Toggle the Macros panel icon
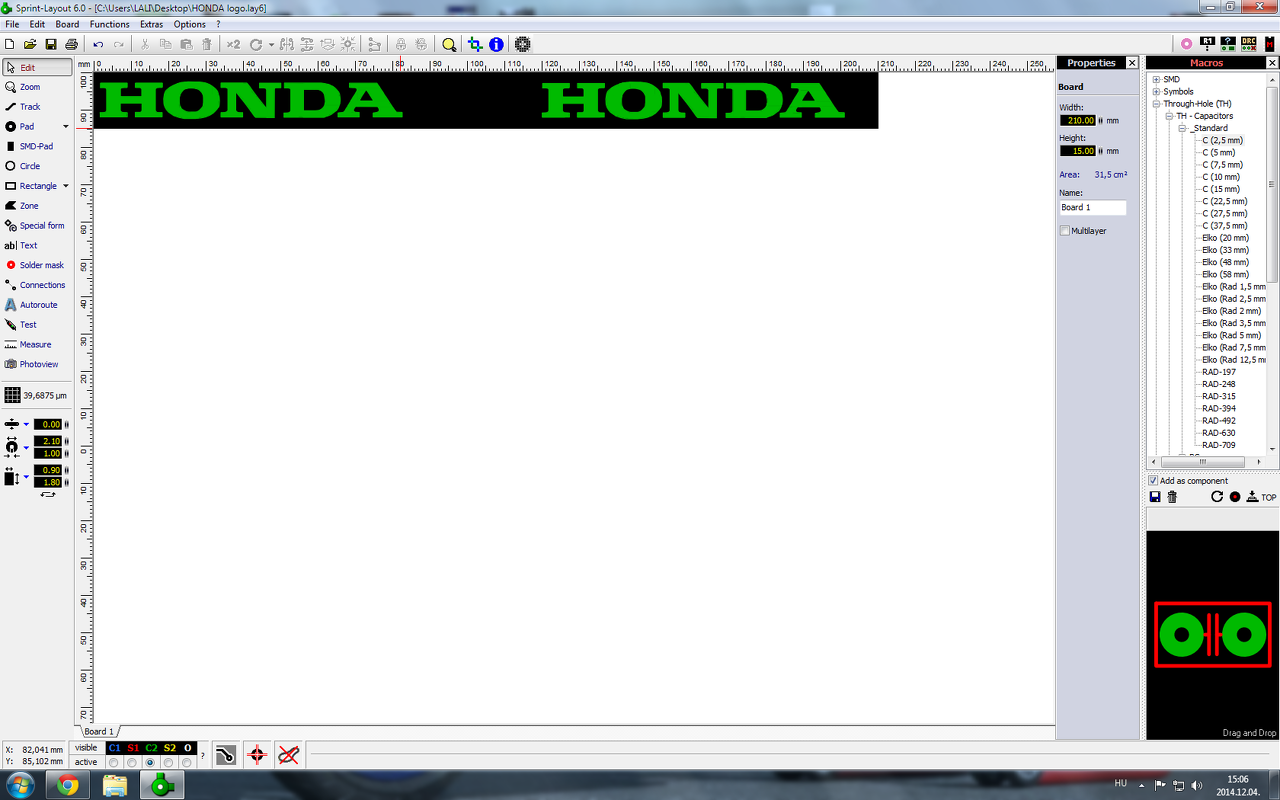 [x=1269, y=44]
